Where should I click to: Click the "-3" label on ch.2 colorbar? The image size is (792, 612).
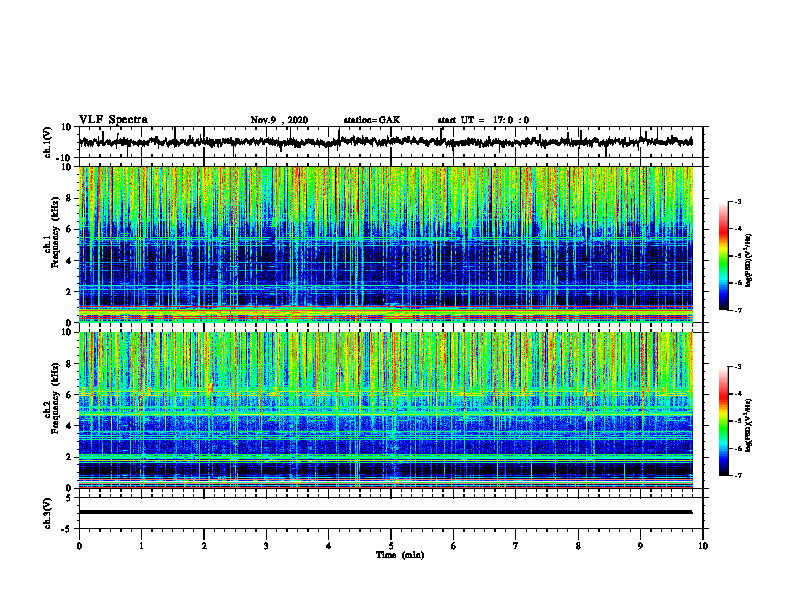point(737,367)
